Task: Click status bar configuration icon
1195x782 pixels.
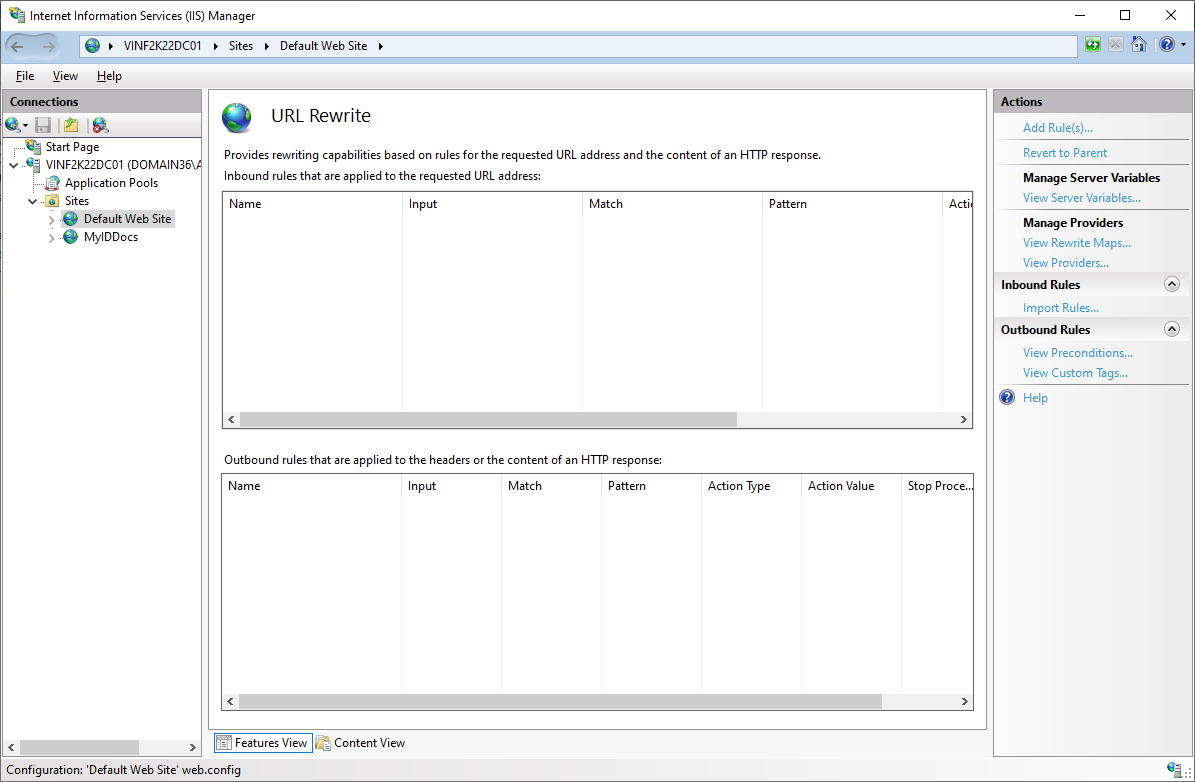Action: [x=1174, y=769]
